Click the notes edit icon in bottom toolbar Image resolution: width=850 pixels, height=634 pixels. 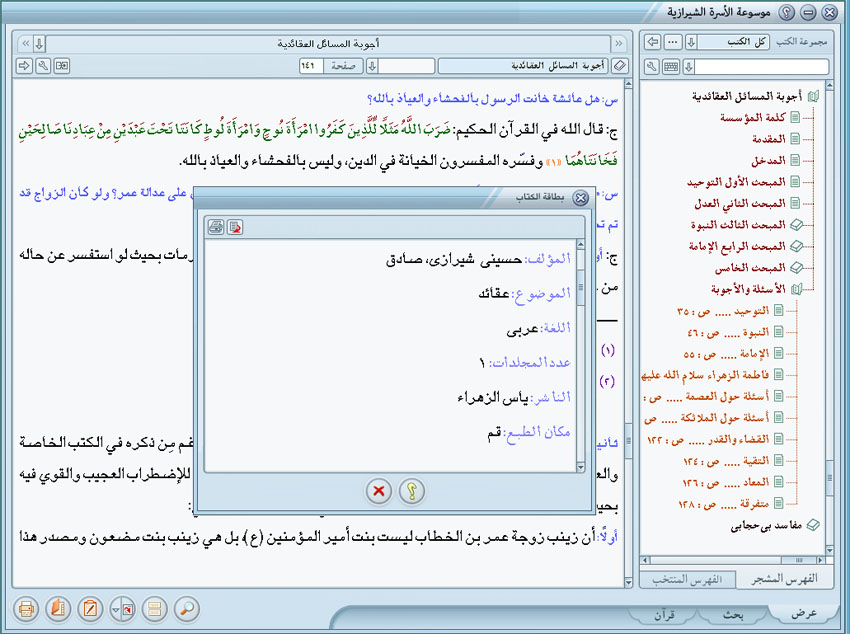click(91, 608)
